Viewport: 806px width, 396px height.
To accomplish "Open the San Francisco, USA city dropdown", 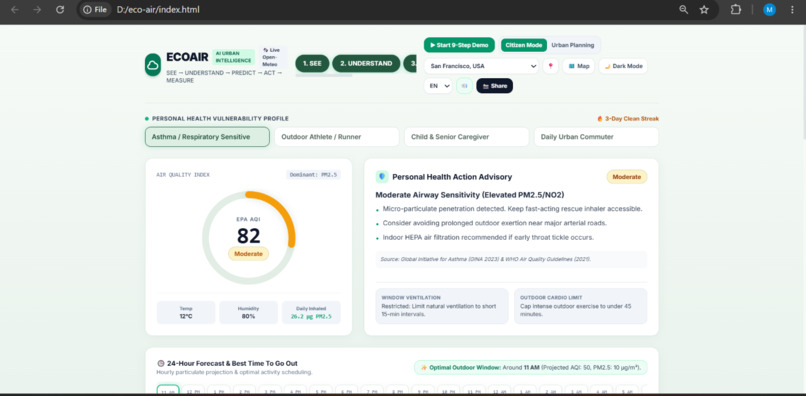I will coord(481,66).
